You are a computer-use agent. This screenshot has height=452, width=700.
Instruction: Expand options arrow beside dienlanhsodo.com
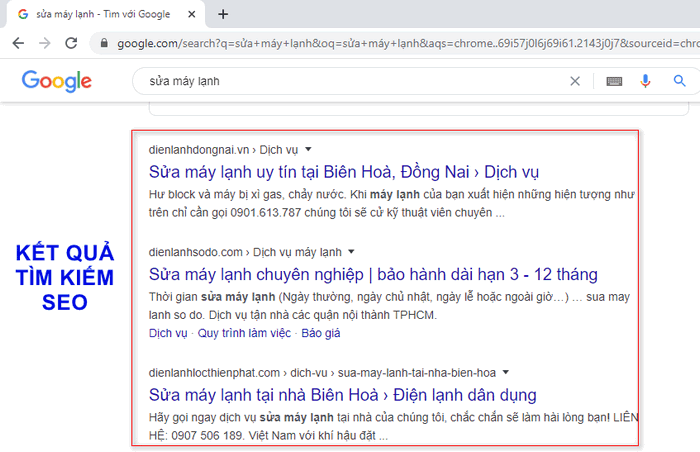pos(351,252)
